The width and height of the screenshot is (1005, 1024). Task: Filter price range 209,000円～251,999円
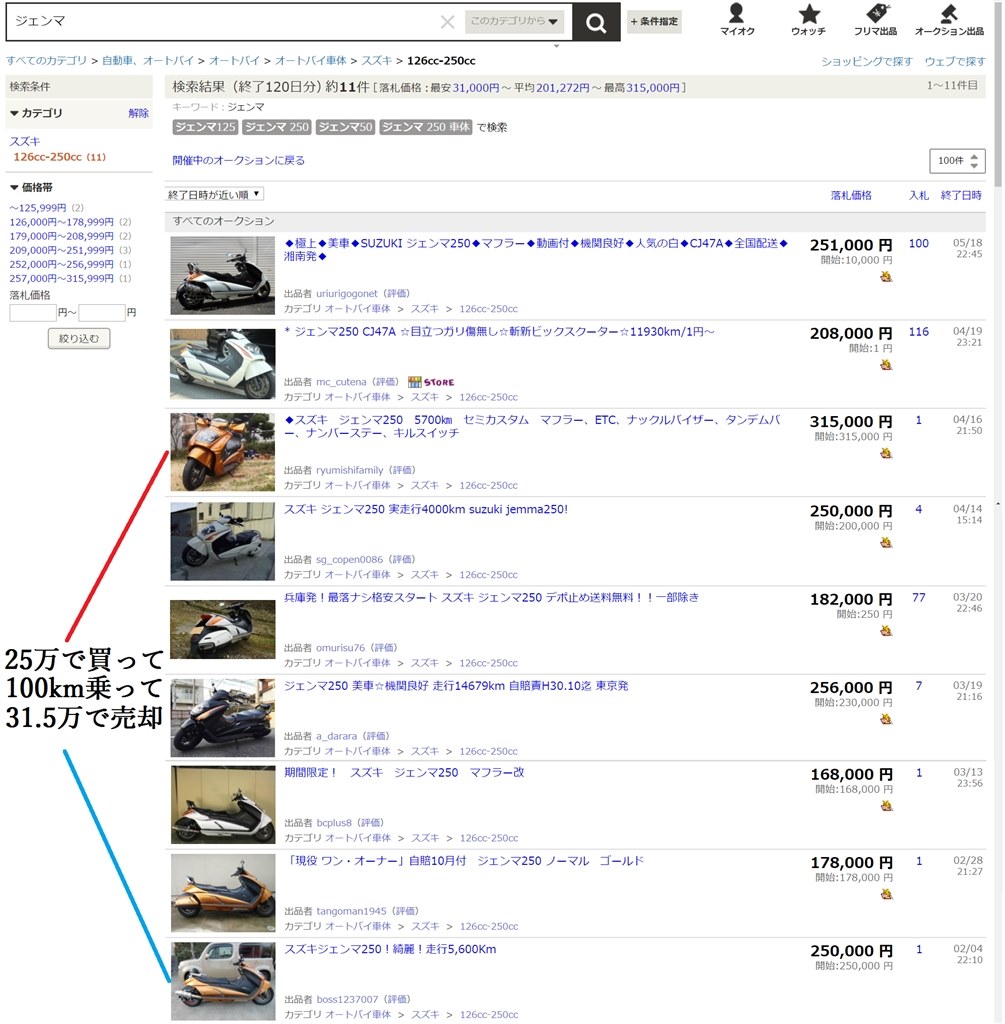pos(61,250)
